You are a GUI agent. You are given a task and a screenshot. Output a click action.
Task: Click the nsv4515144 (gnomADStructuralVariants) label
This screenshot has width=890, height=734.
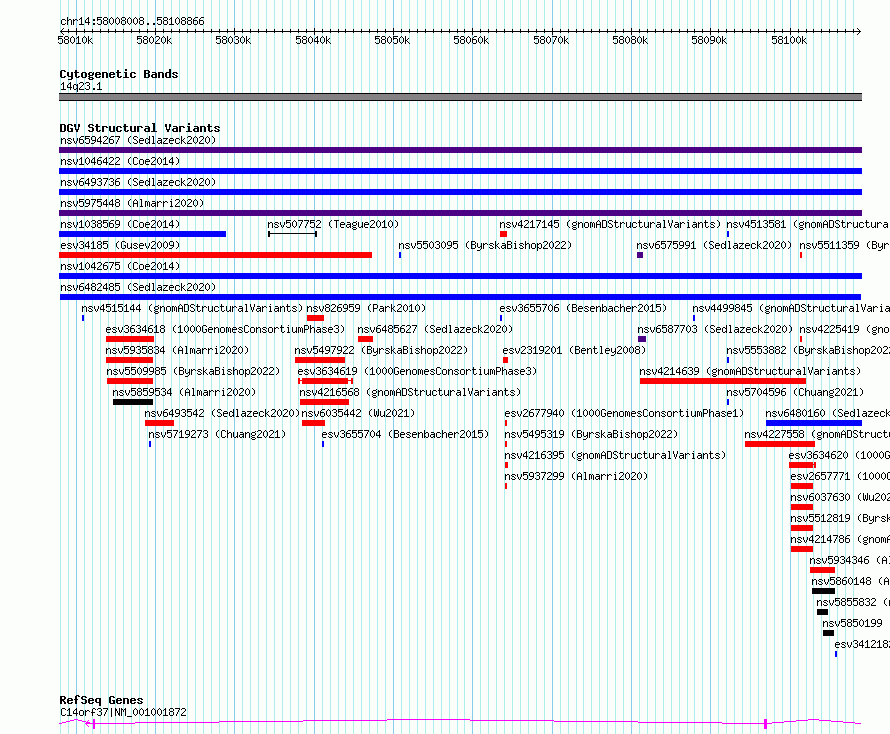192,308
